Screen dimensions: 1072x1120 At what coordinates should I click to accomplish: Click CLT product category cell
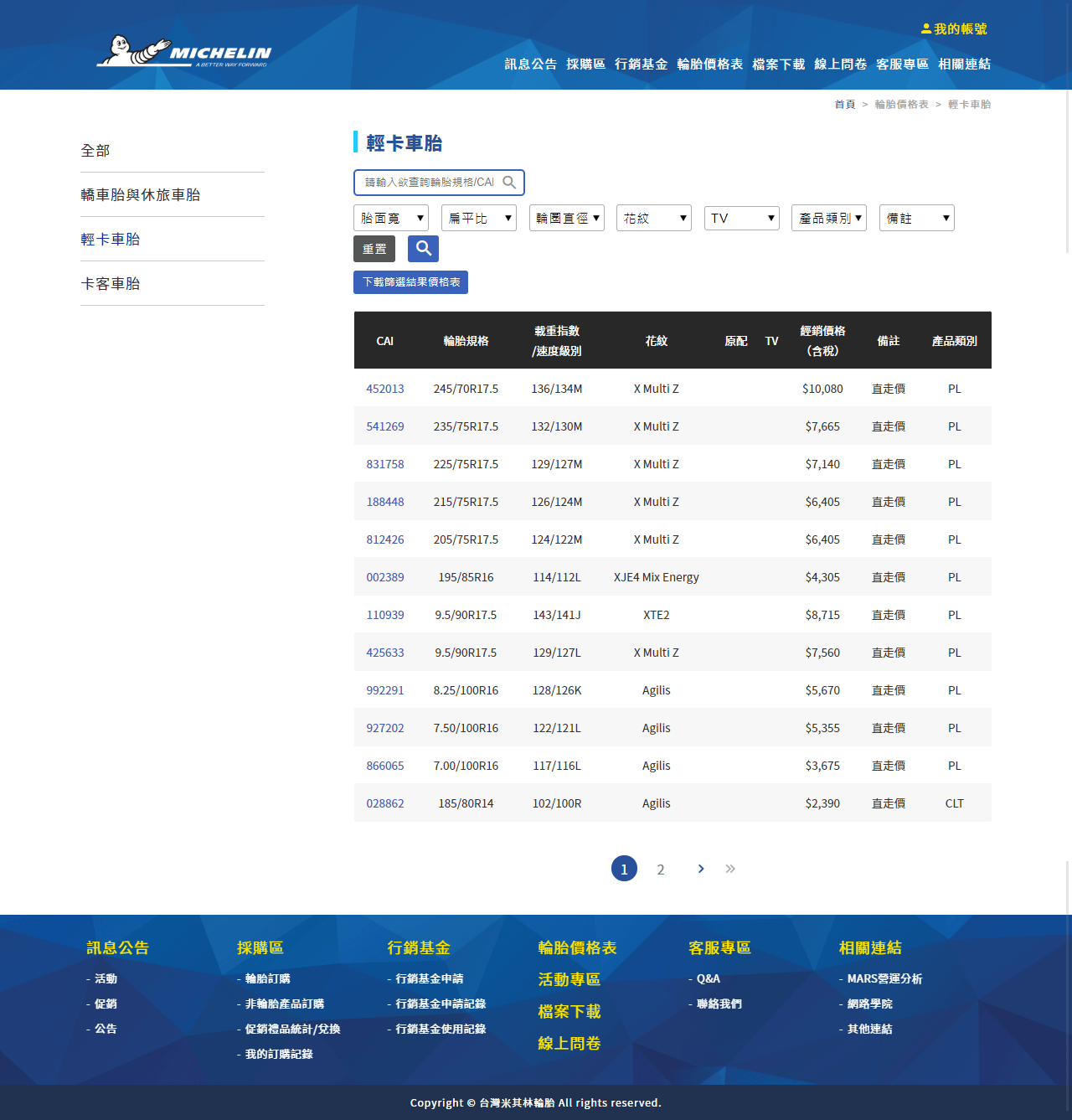click(955, 803)
